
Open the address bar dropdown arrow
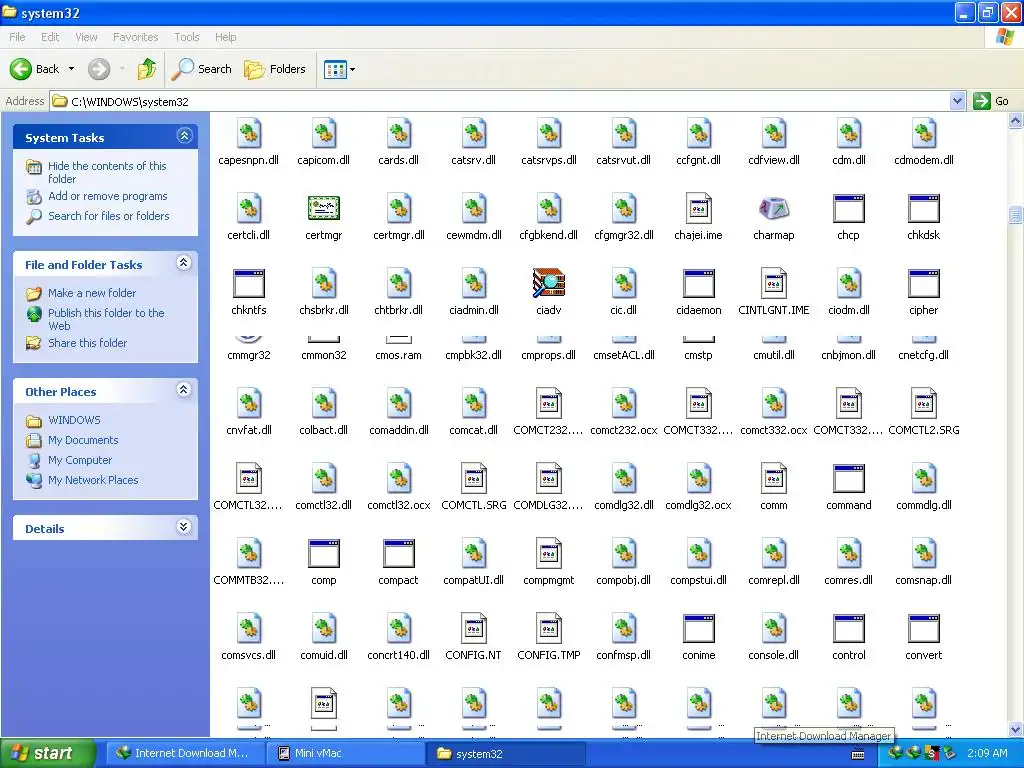[x=957, y=101]
